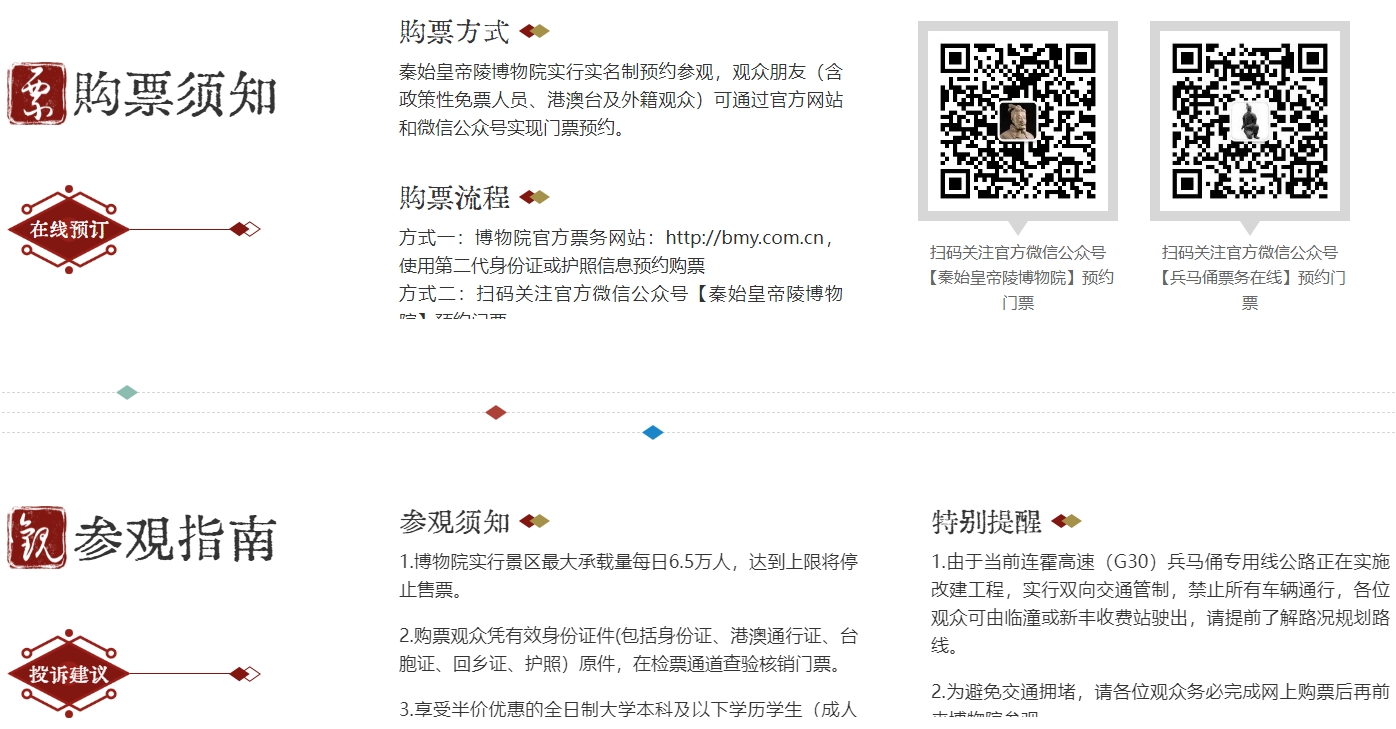1396x729 pixels.
Task: Click the diamond ornament next to 购票流程
Action: (x=534, y=197)
